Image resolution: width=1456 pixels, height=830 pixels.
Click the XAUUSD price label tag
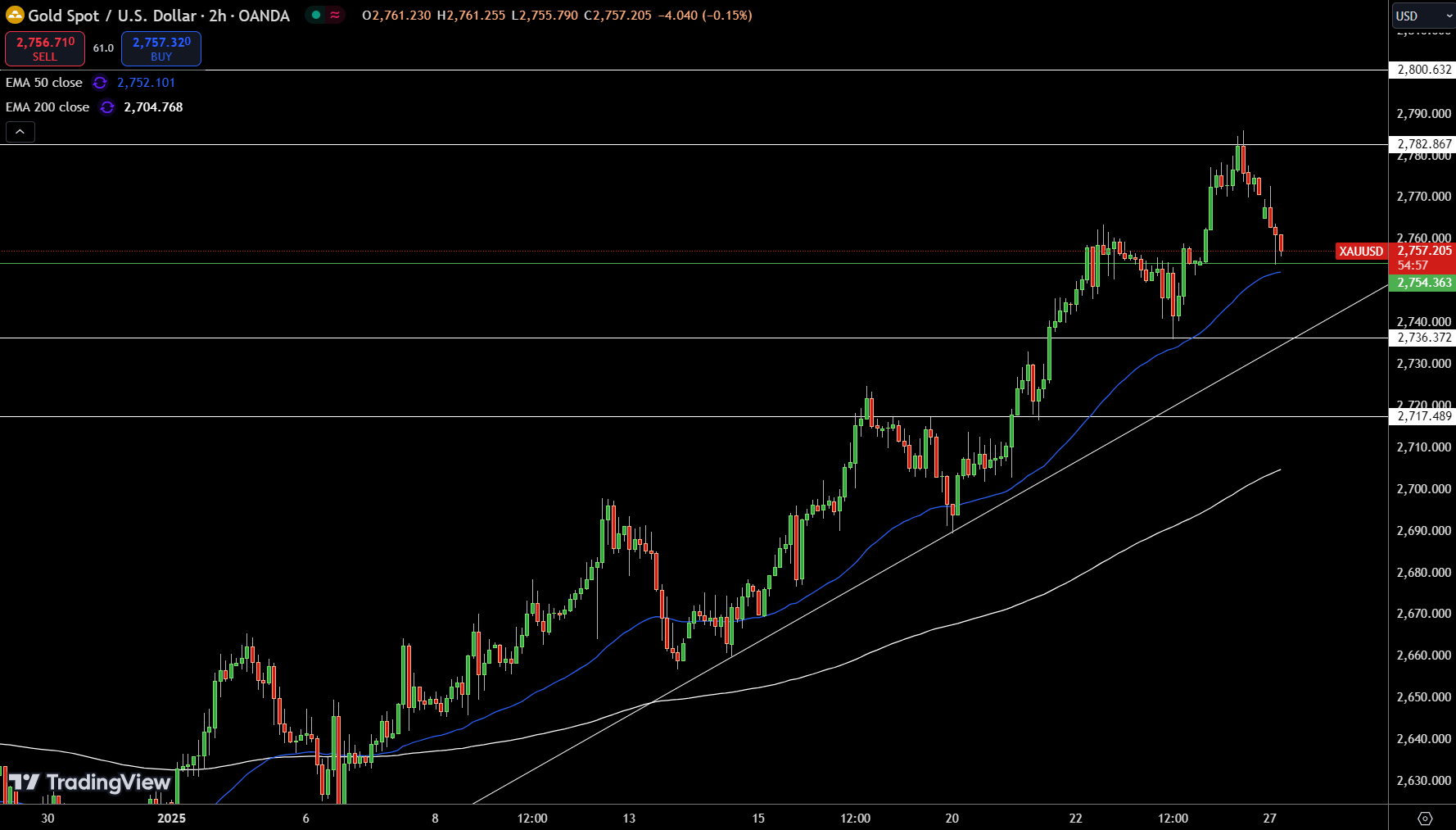pyautogui.click(x=1361, y=252)
